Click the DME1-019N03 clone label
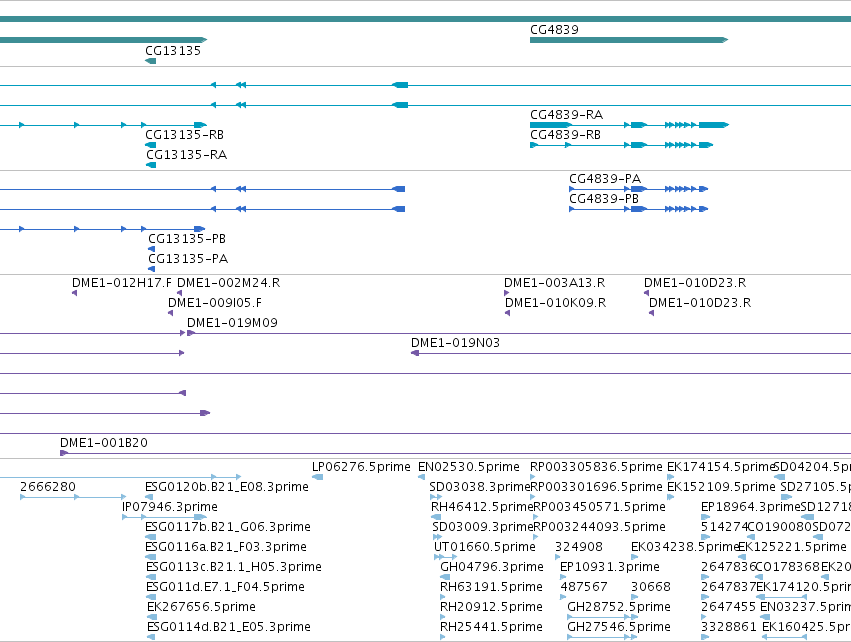The image size is (851, 642). tap(455, 344)
